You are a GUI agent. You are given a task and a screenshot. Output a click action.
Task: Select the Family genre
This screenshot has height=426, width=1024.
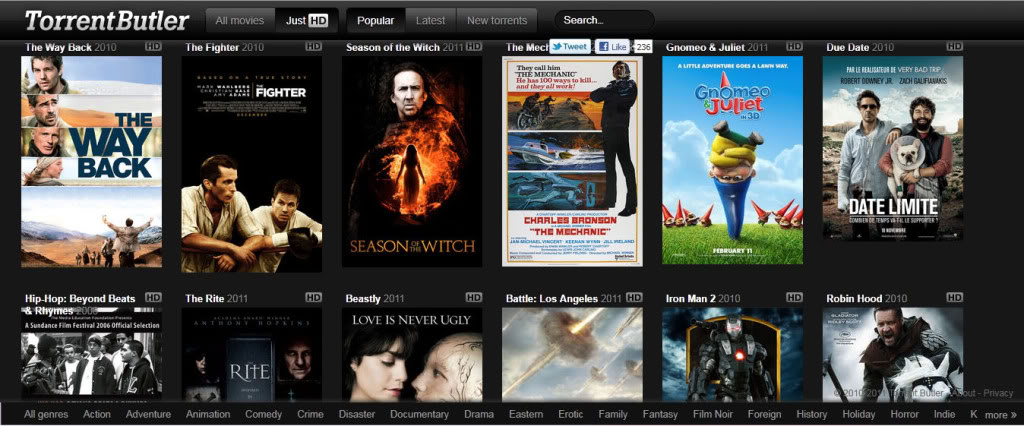coord(613,414)
